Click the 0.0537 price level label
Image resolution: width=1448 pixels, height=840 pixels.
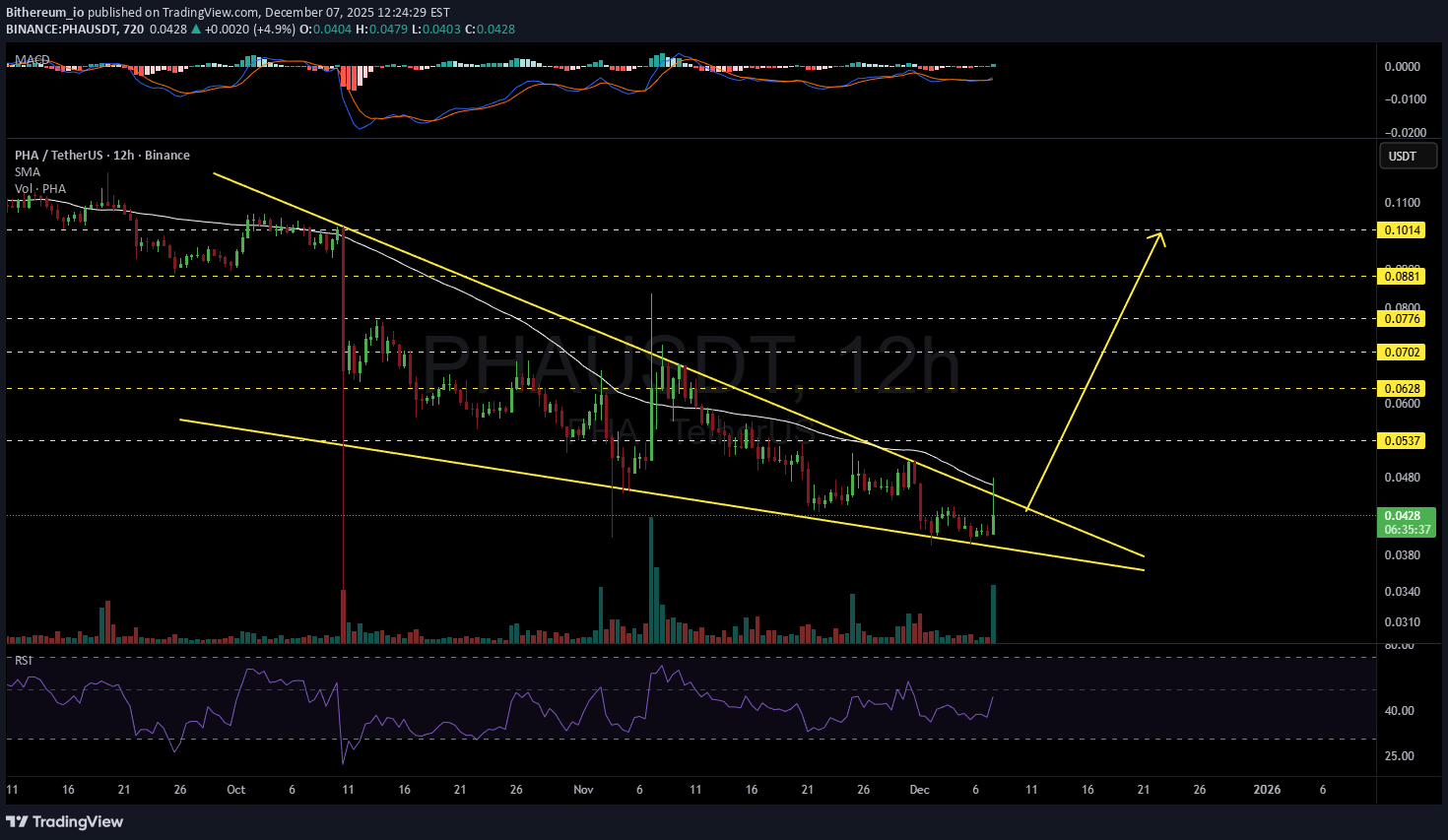(1402, 441)
